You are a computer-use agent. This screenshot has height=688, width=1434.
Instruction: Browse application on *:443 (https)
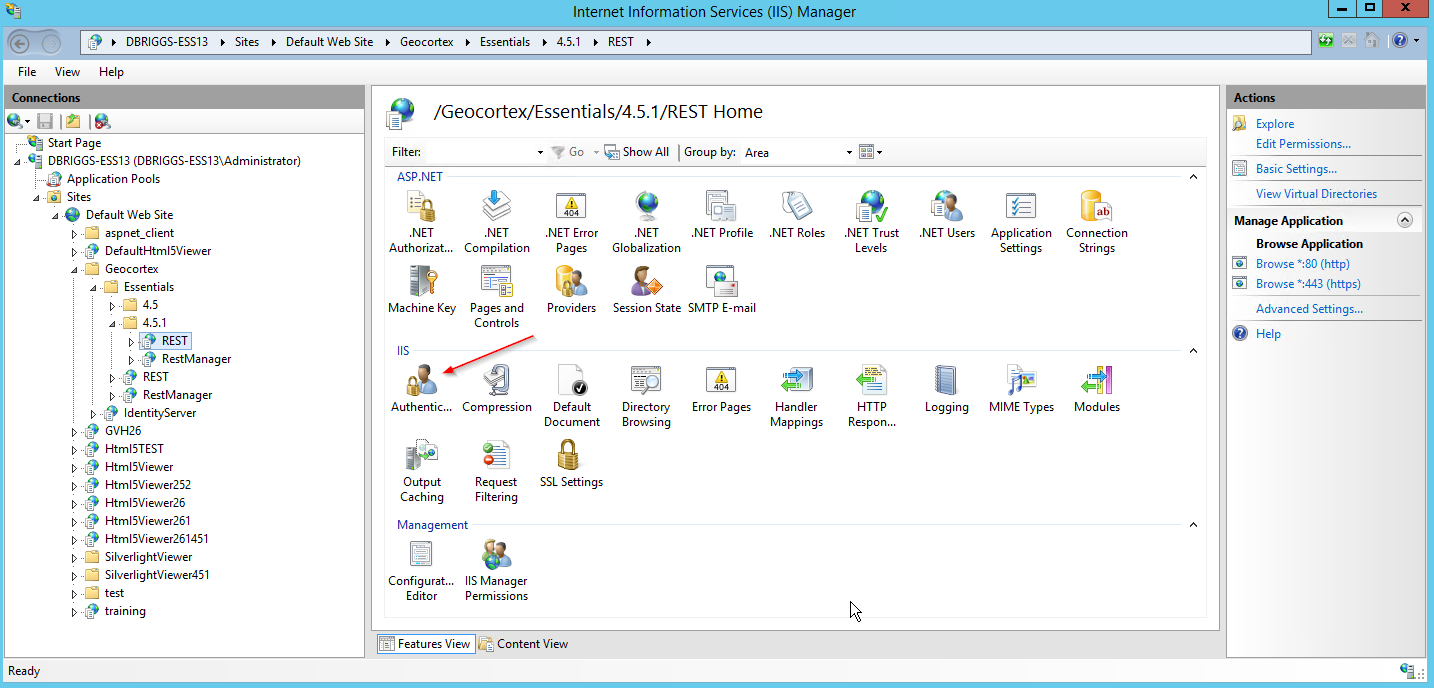point(1308,284)
